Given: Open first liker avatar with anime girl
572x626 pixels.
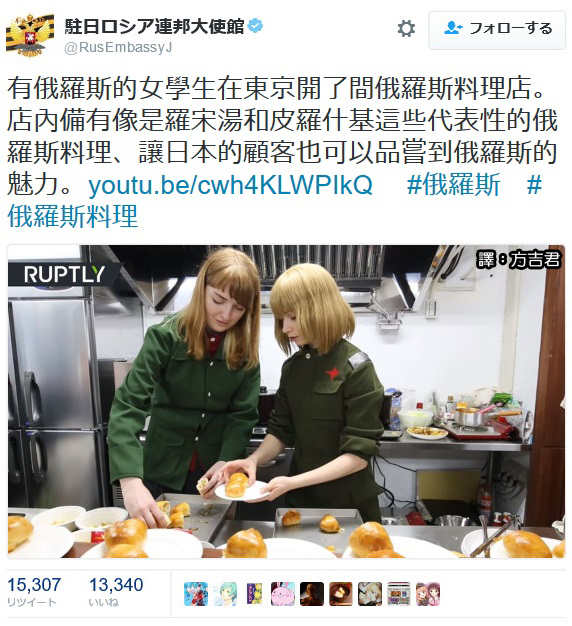Looking at the screenshot, I should [x=196, y=594].
